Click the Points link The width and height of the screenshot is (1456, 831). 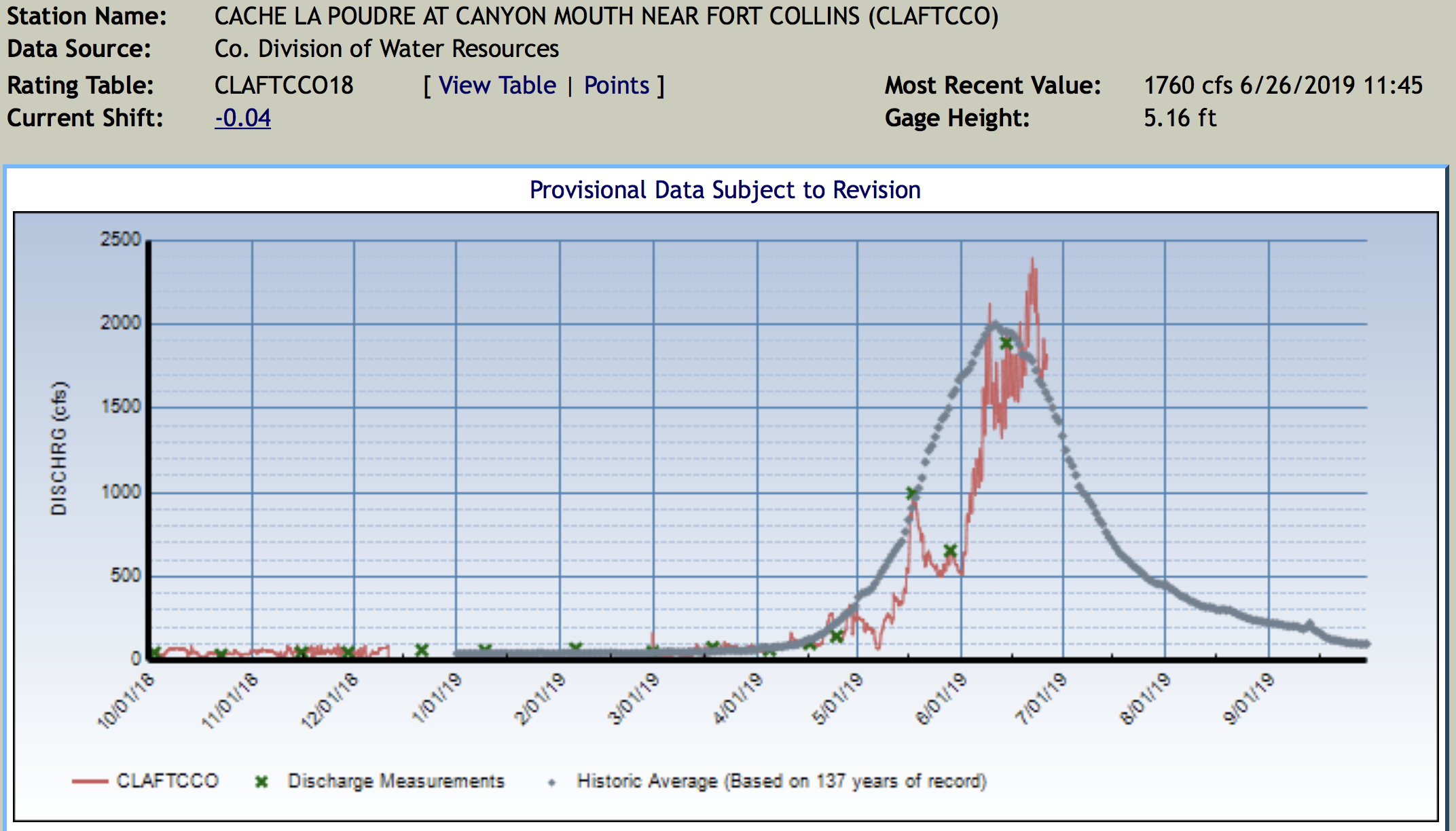click(617, 86)
